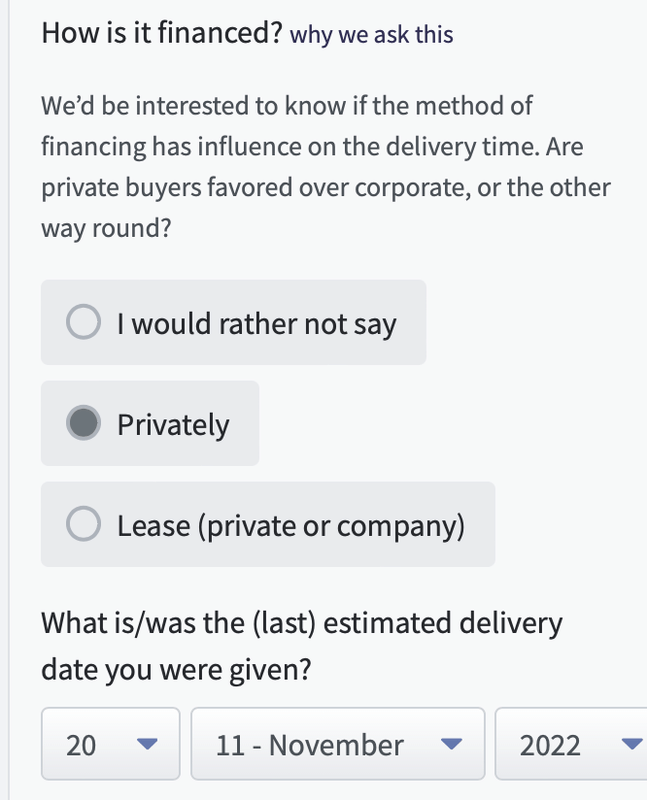
Task: Open the day dropdown showing 20
Action: (x=110, y=744)
